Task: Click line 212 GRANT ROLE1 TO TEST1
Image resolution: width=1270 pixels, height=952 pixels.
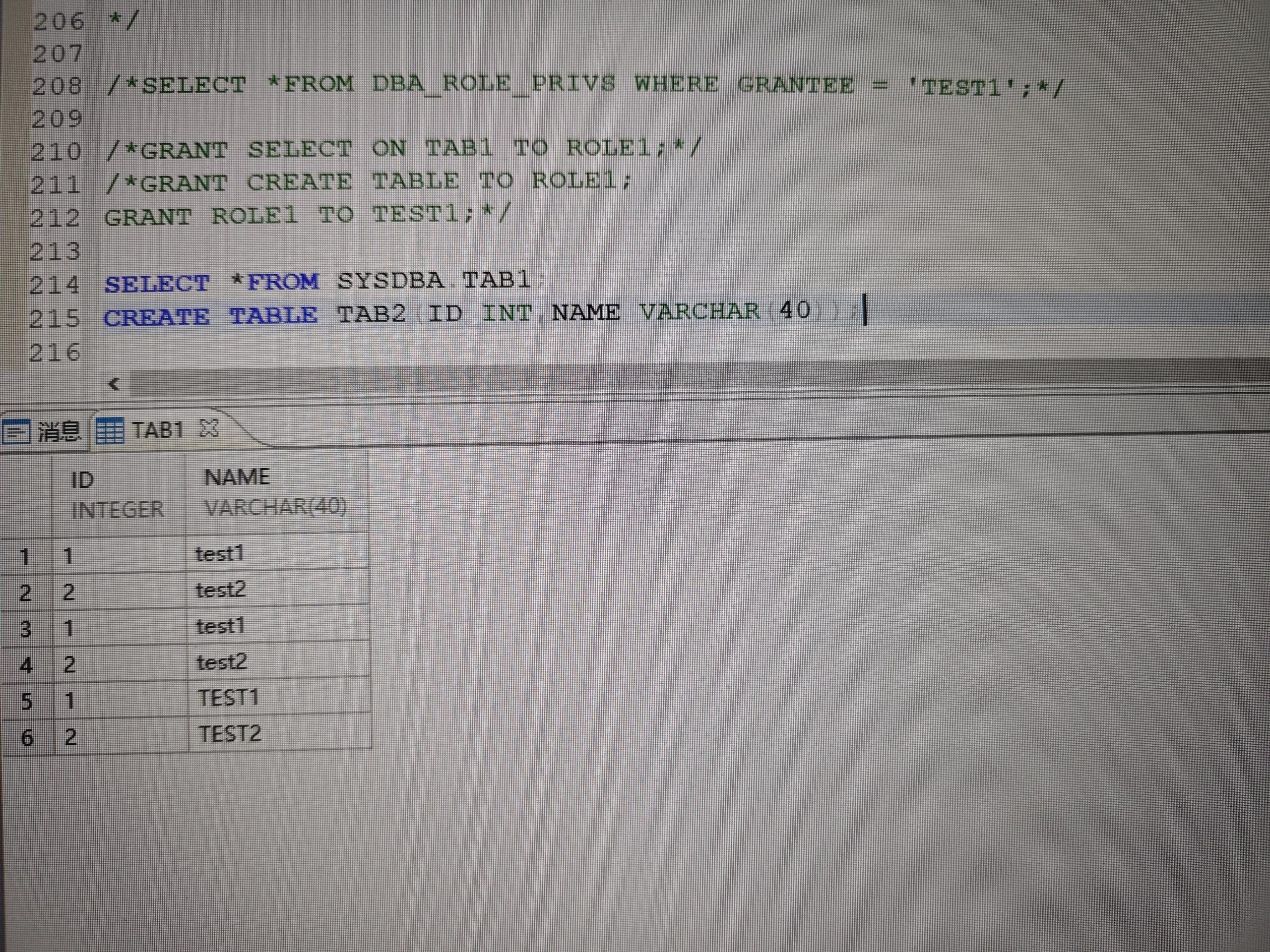Action: point(307,216)
